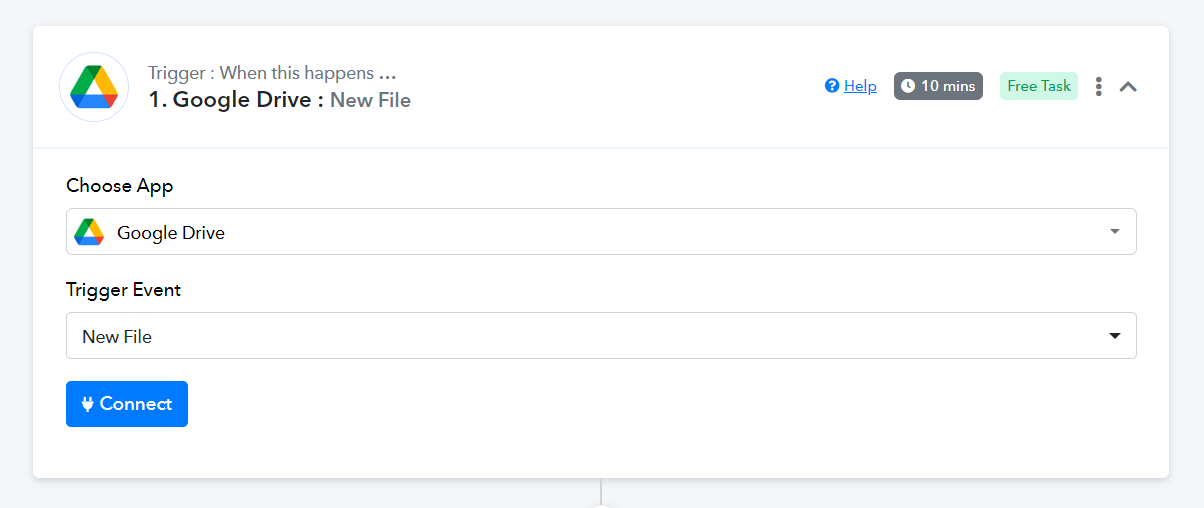Click the green Free Task badge
The height and width of the screenshot is (508, 1204).
tap(1039, 86)
